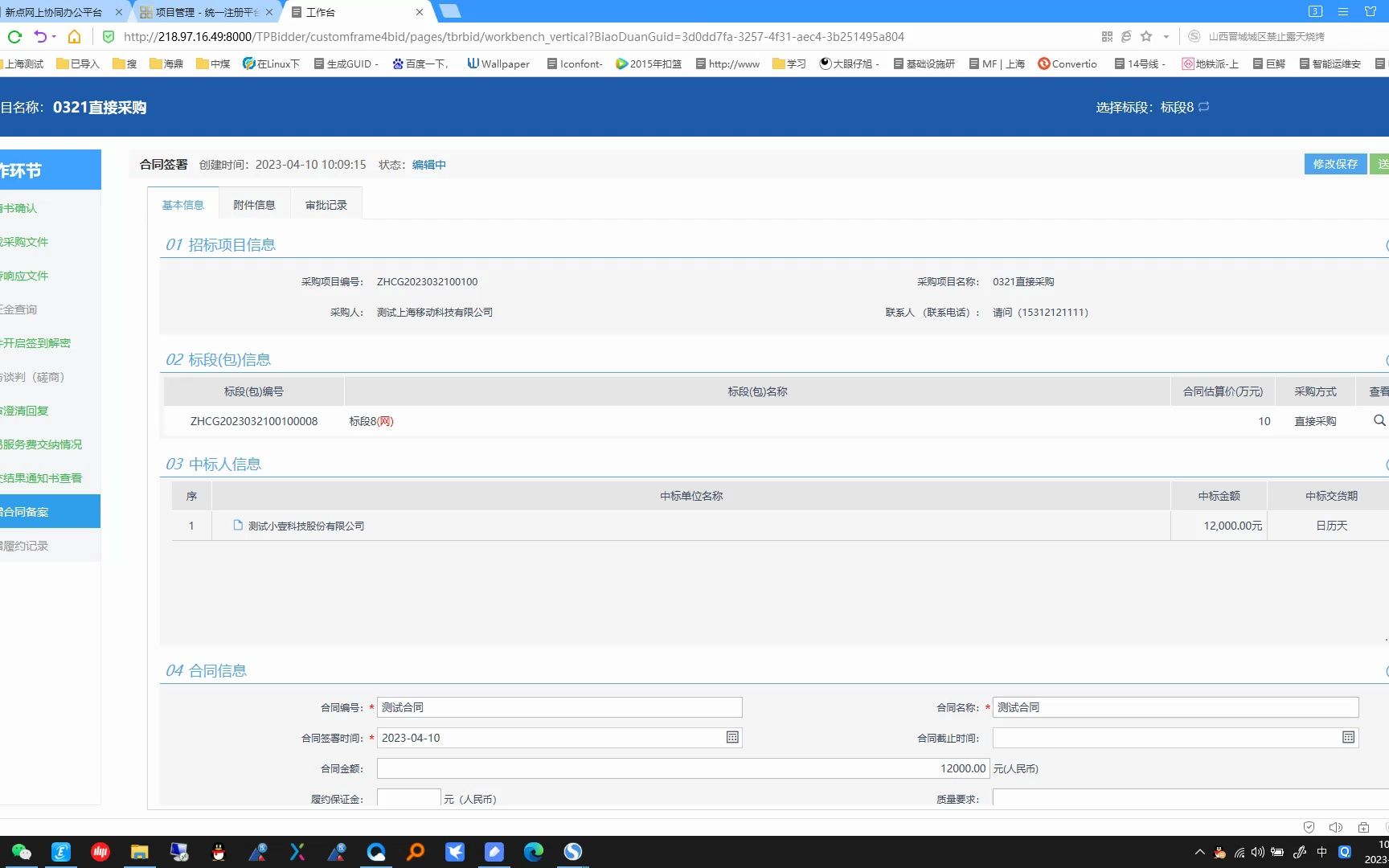Open the QR code icon in the address bar

point(1107,36)
